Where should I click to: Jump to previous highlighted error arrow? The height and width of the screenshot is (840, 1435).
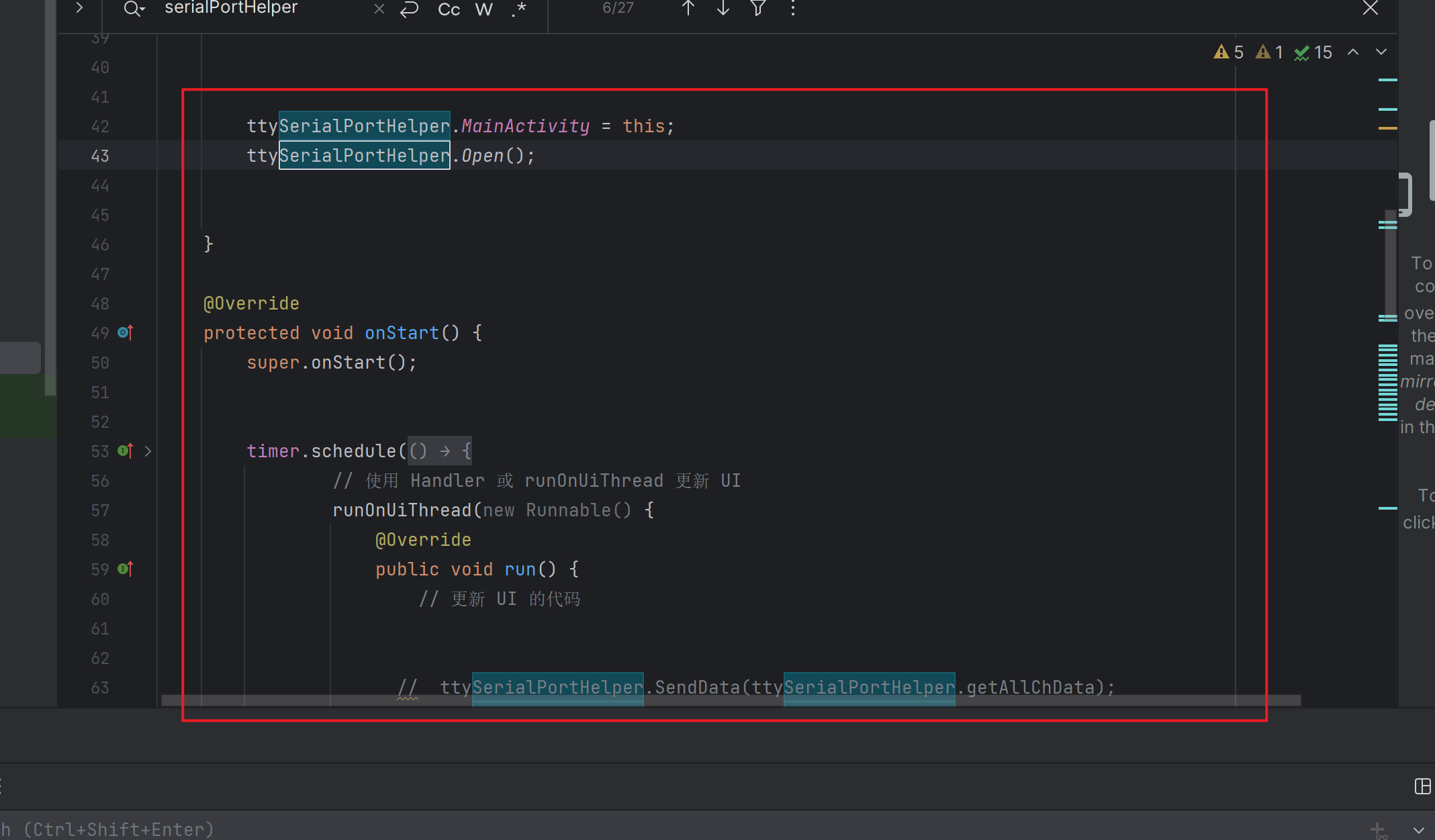(x=1353, y=52)
